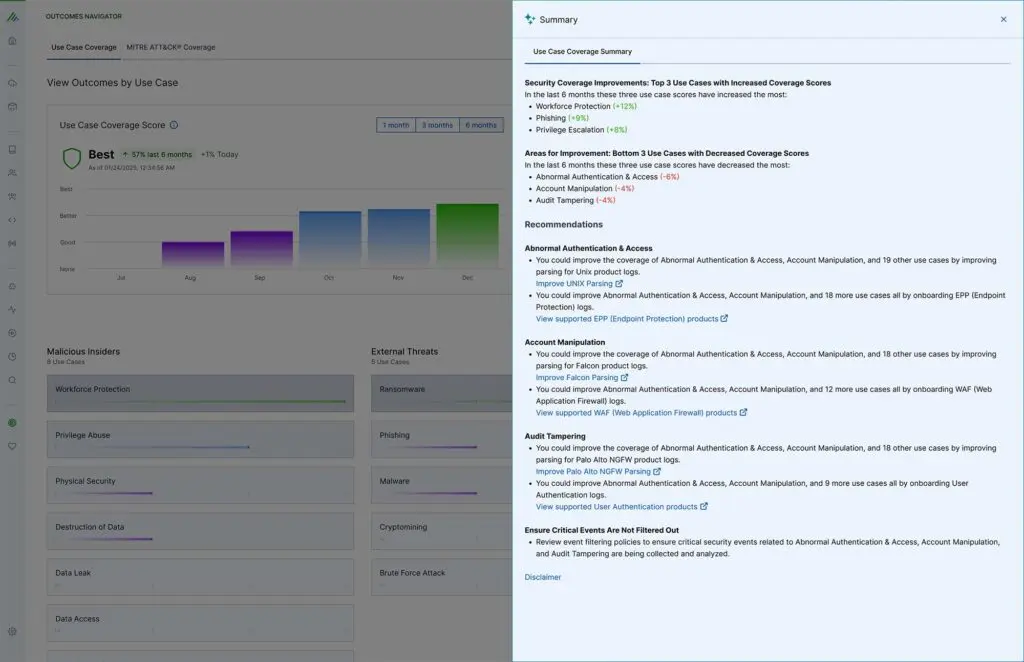Switch the chart to 3 months view
The image size is (1024, 662).
click(438, 125)
